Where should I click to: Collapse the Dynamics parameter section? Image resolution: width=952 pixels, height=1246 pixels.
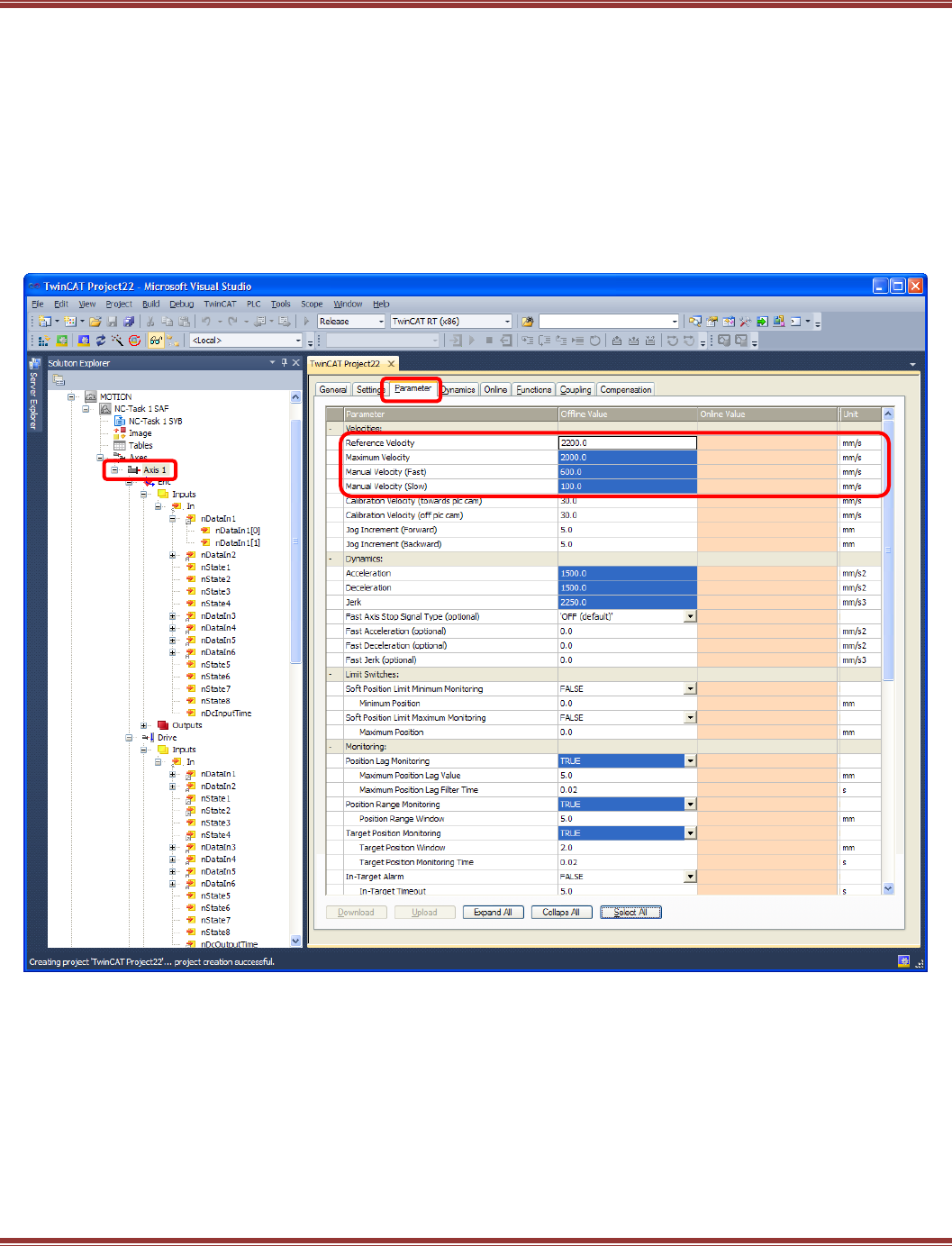click(x=331, y=559)
